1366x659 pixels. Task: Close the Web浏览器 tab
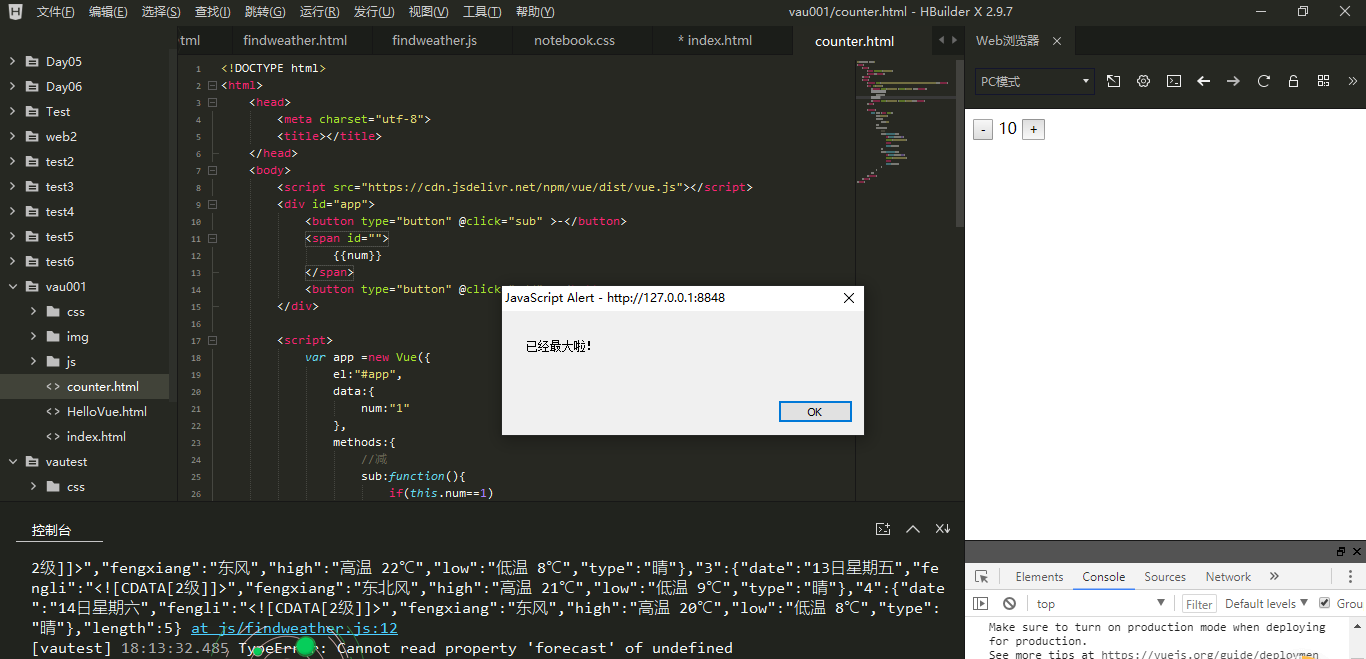click(1057, 41)
